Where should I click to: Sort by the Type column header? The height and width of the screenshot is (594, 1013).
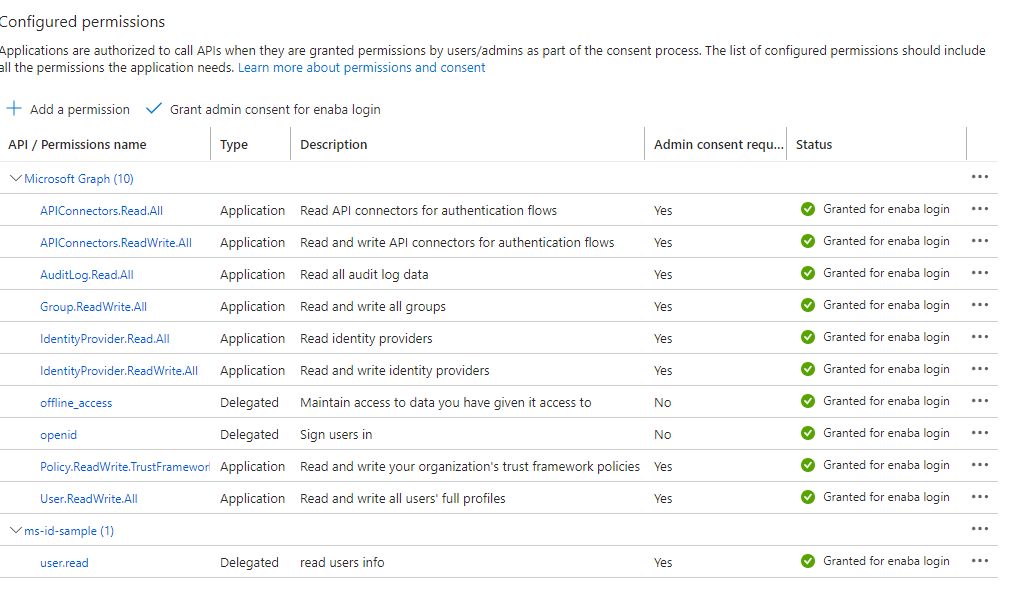(x=234, y=145)
